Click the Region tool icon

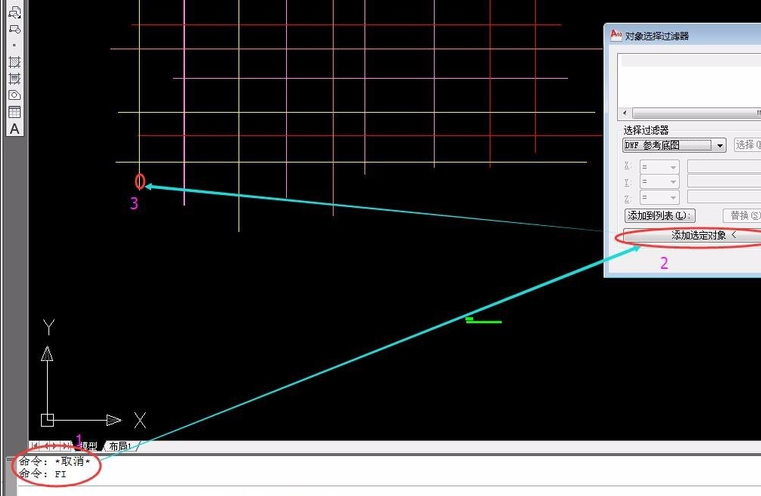[14, 95]
